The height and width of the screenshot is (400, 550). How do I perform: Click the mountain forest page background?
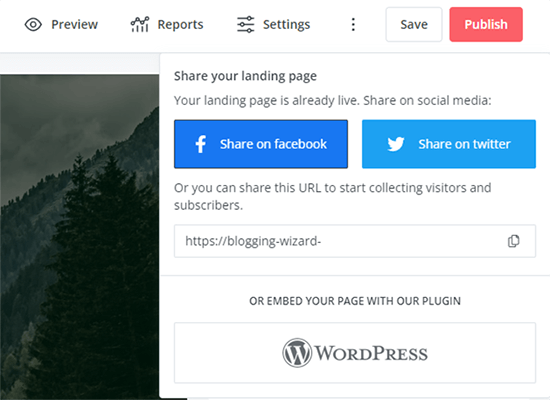[x=79, y=237]
